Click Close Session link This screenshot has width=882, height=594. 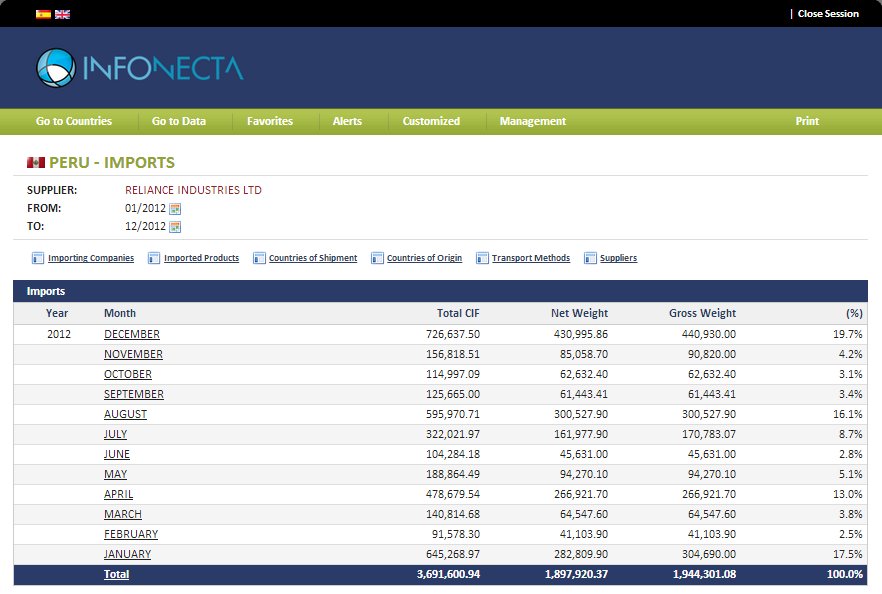(x=828, y=14)
